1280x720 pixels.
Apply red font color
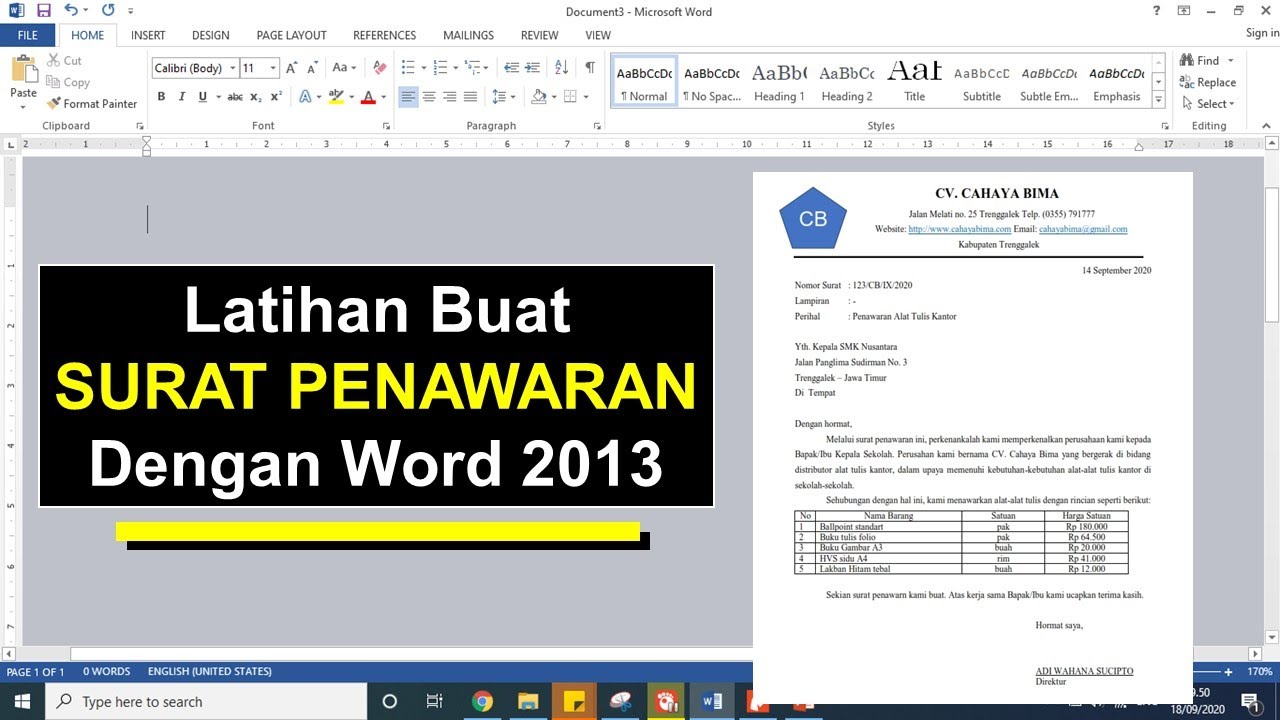pos(369,97)
